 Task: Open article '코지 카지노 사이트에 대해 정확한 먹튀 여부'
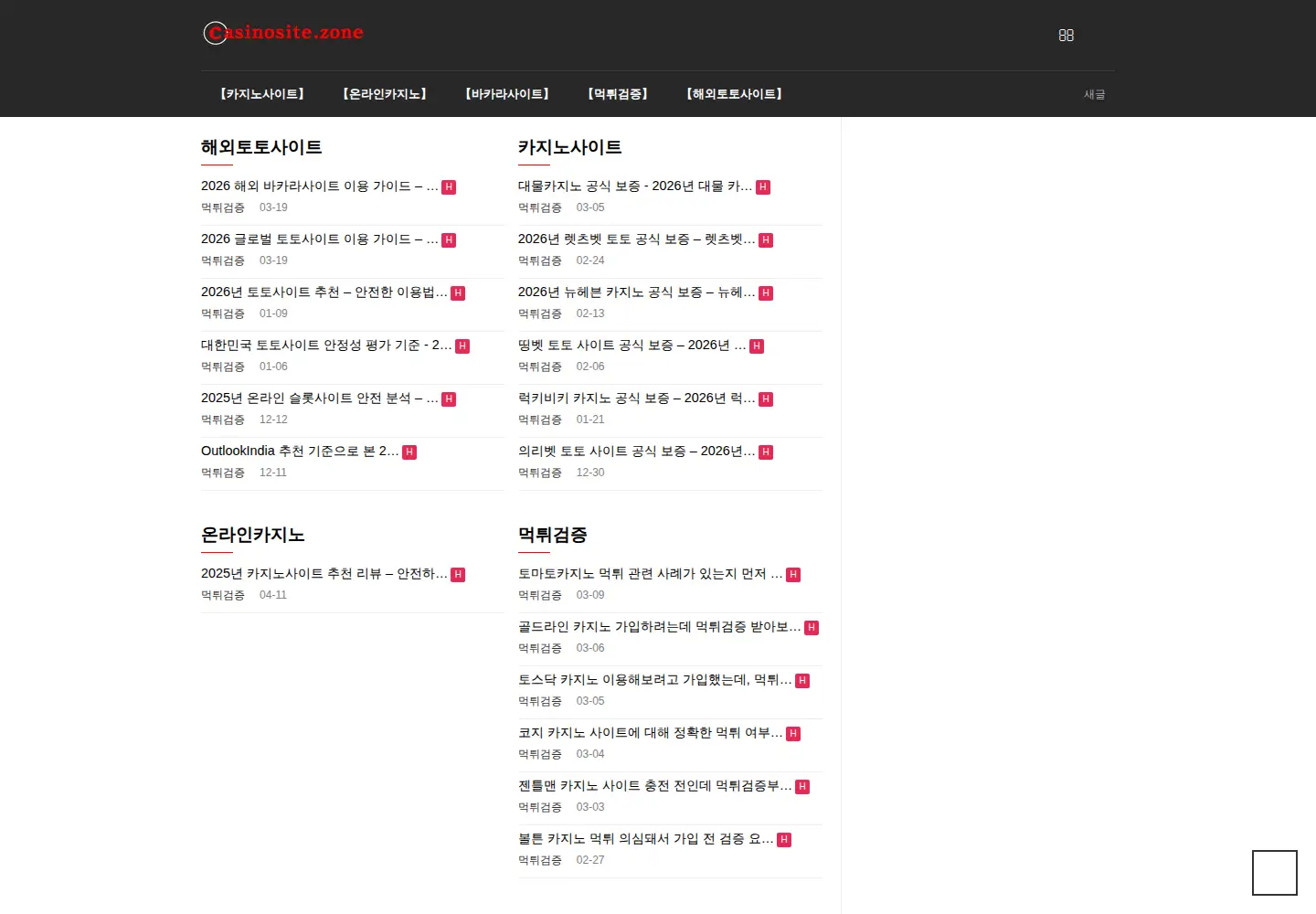tap(651, 733)
